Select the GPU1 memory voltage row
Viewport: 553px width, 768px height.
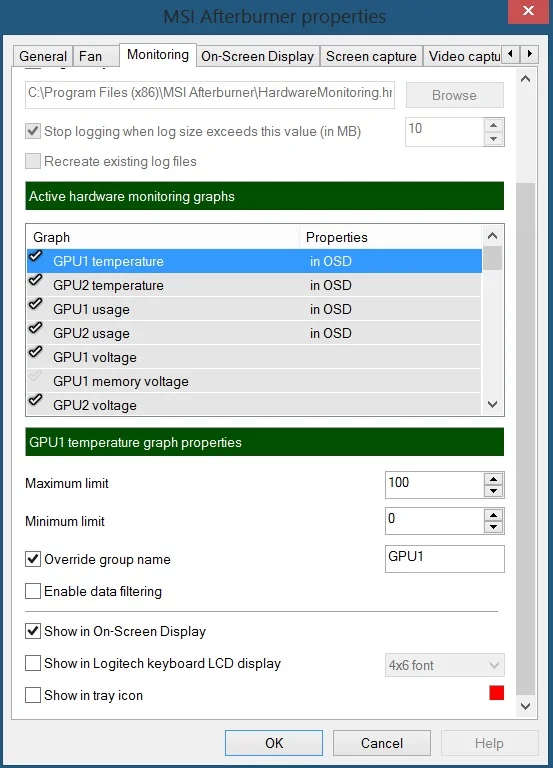[254, 381]
